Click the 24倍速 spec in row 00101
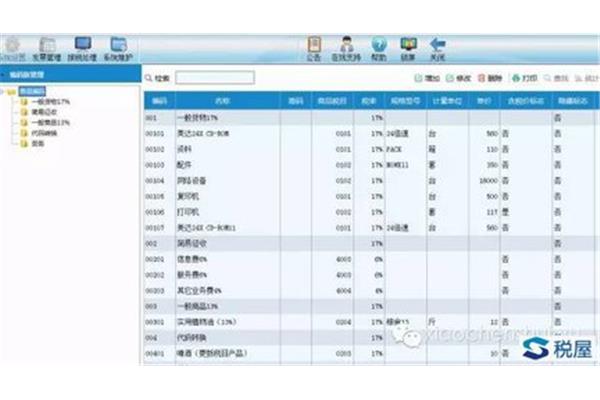Image resolution: width=600 pixels, height=400 pixels. (x=398, y=134)
